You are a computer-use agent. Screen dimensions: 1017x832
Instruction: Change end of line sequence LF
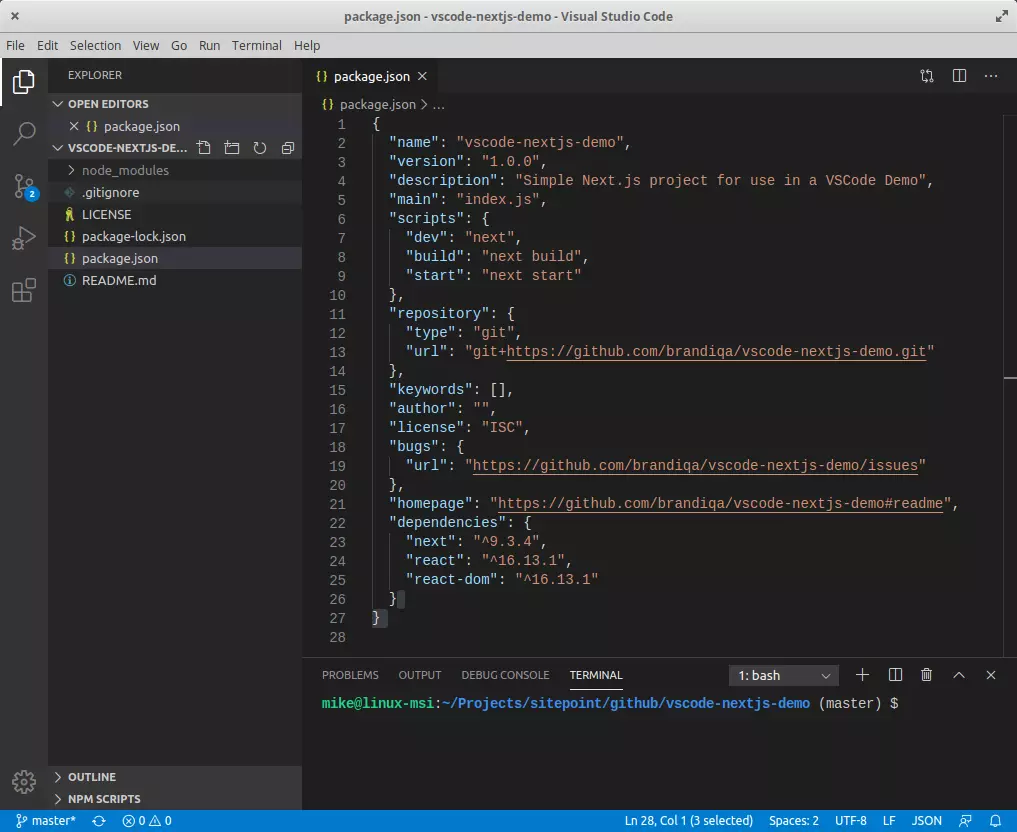pos(889,821)
